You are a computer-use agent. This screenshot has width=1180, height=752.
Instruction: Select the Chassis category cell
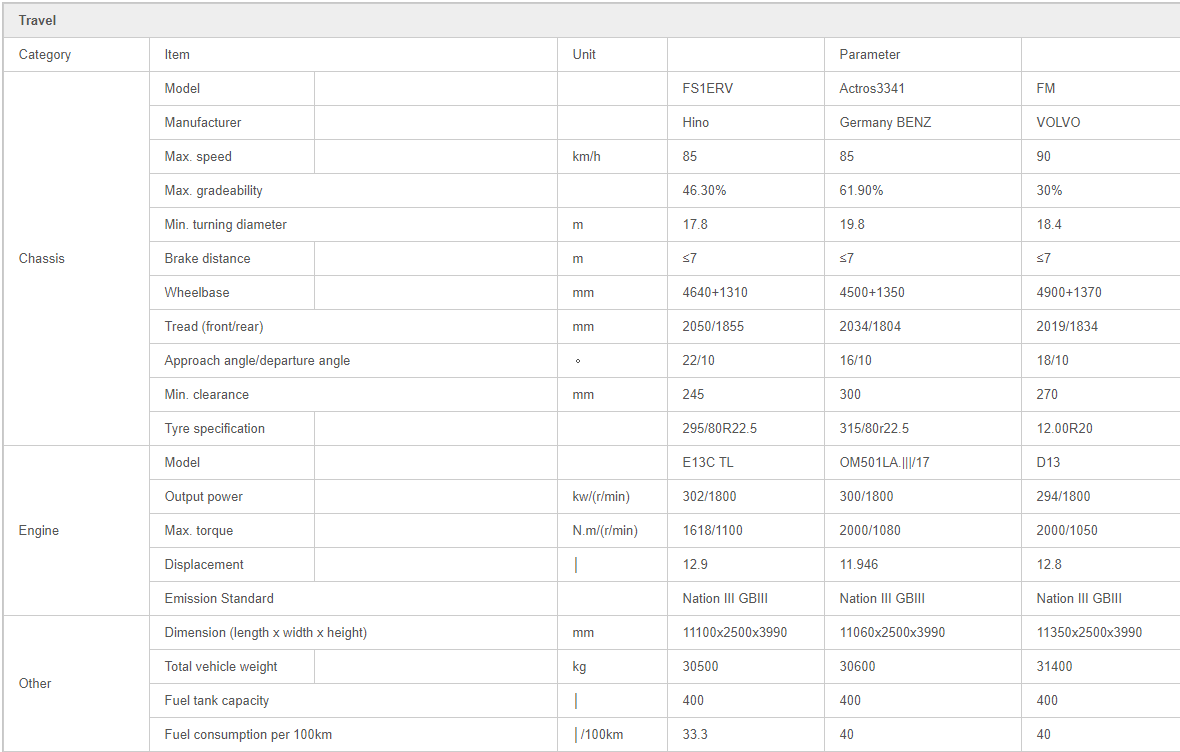tap(41, 258)
